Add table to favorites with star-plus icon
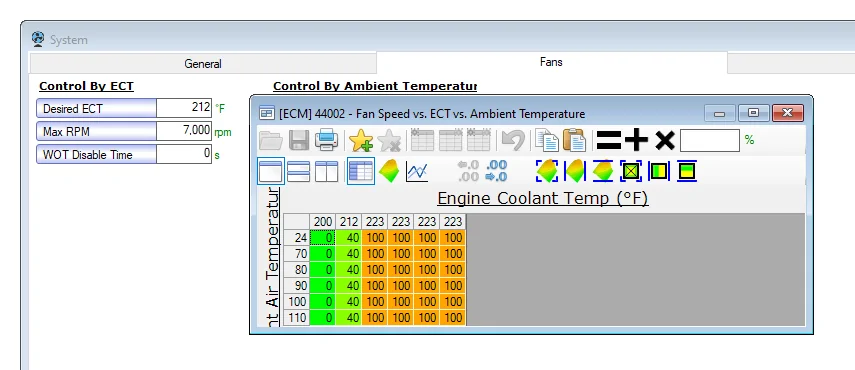 [x=360, y=141]
